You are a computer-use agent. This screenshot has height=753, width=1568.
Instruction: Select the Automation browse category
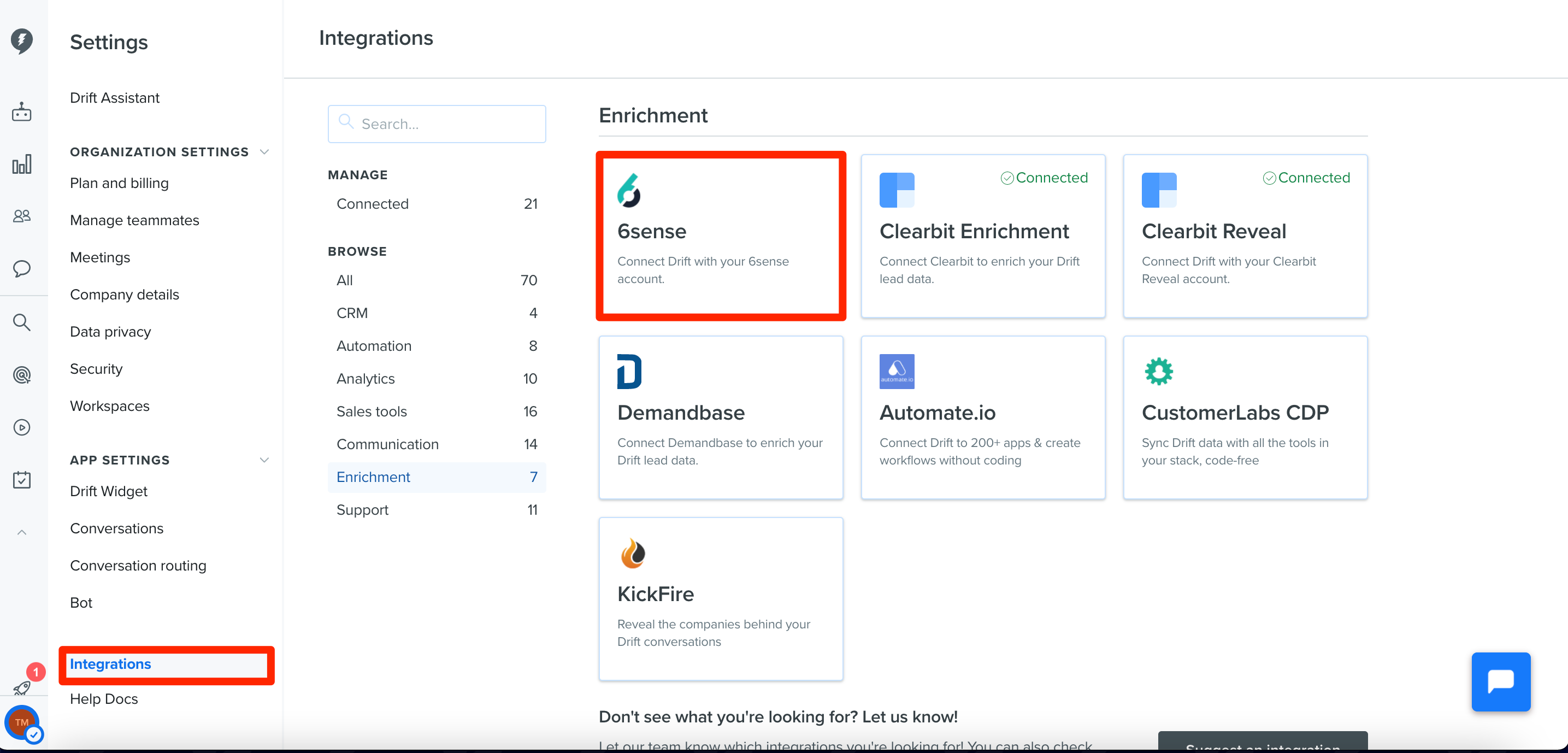(x=437, y=346)
